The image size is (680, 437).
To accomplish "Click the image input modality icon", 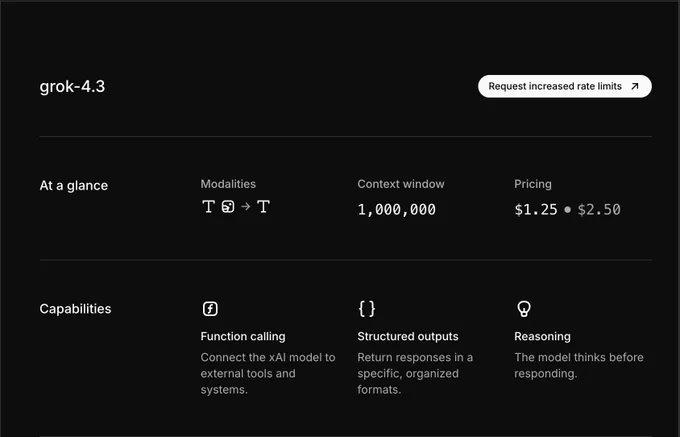I will [x=228, y=207].
